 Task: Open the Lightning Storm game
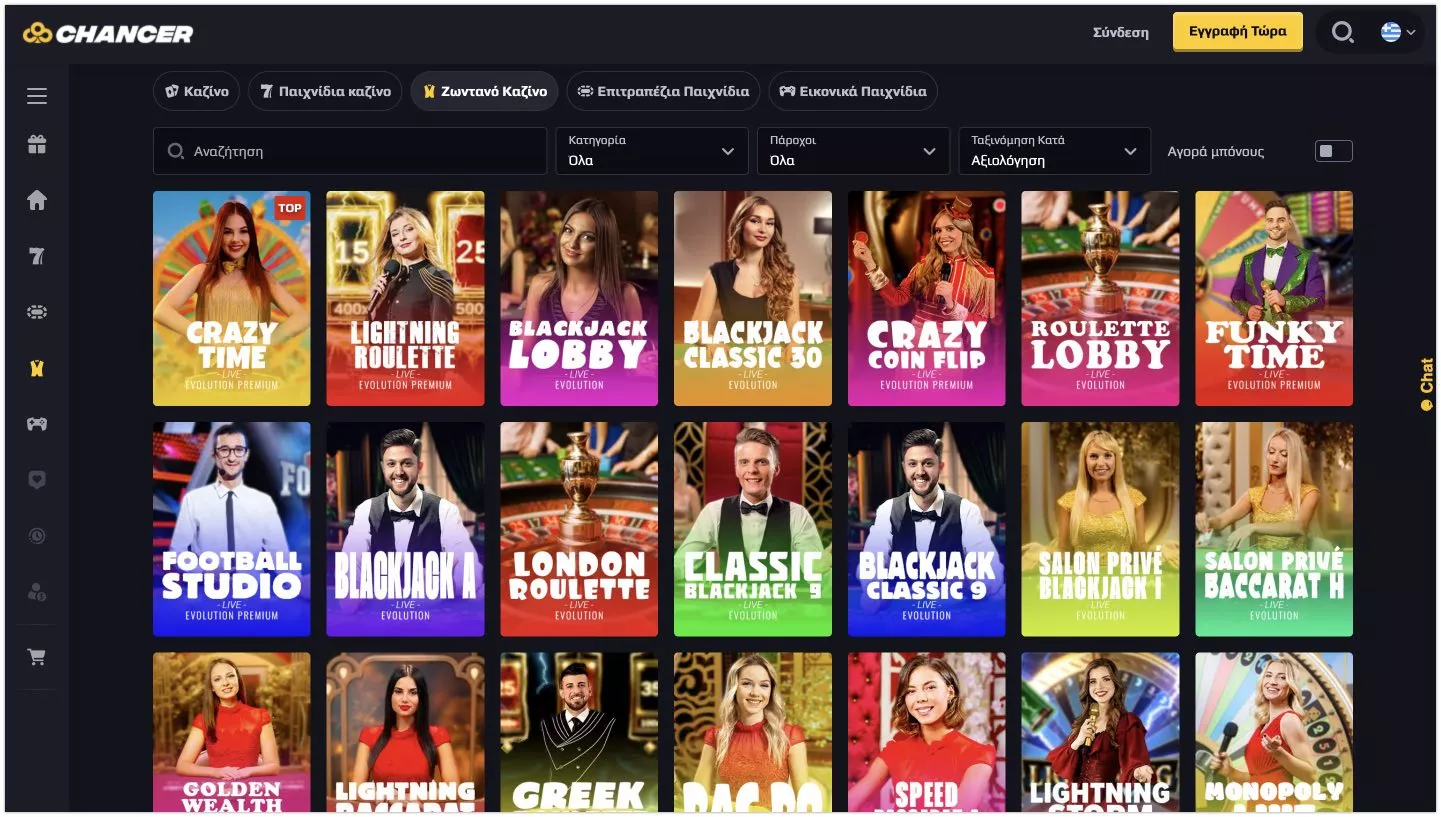[x=1100, y=732]
